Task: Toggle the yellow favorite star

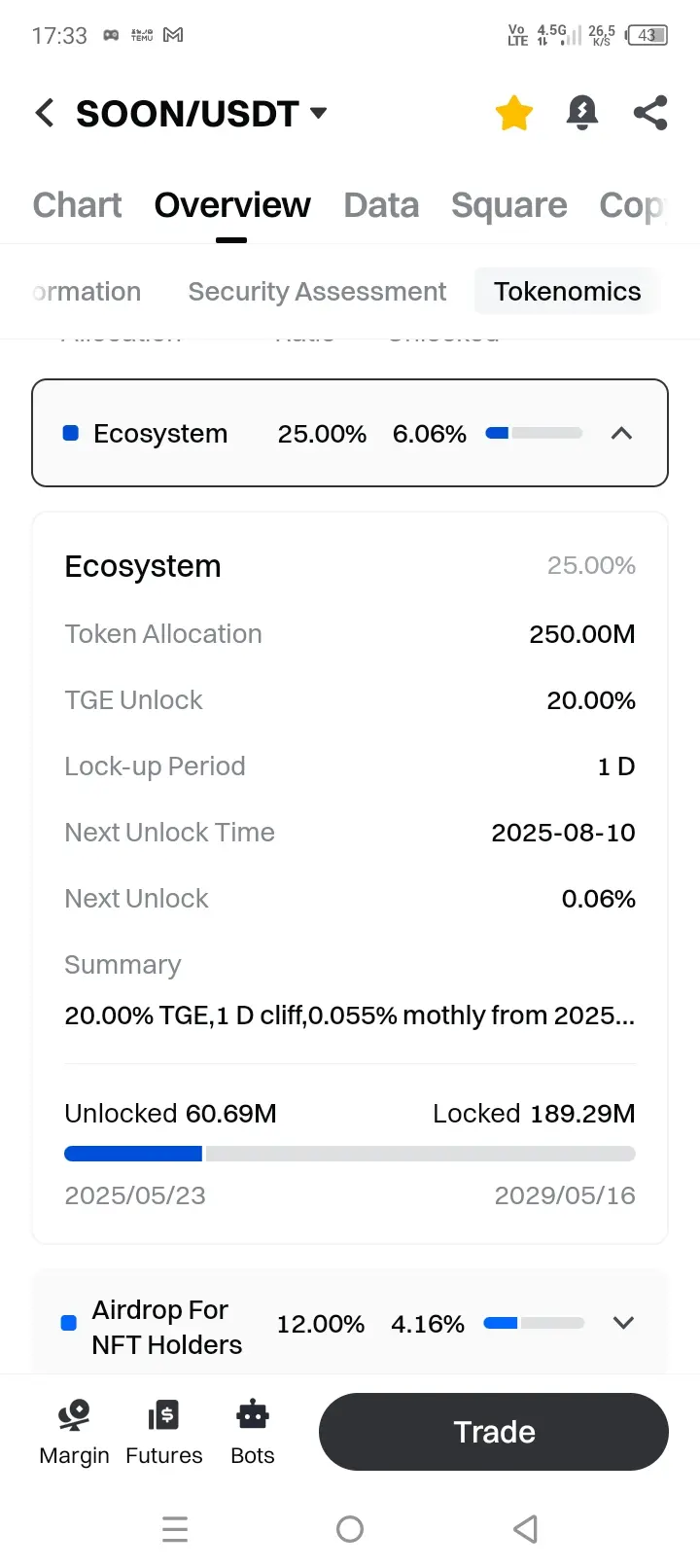Action: click(514, 113)
